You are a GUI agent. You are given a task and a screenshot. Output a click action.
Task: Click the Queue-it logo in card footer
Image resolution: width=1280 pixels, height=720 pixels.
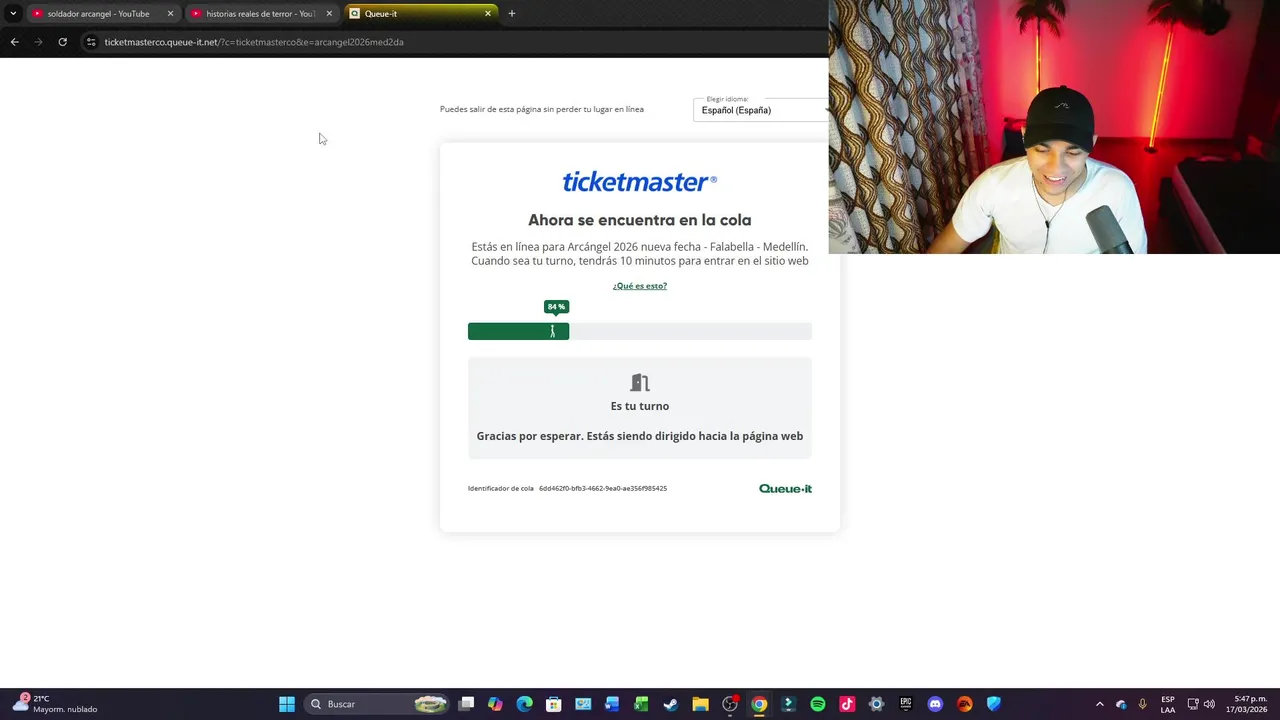[785, 489]
